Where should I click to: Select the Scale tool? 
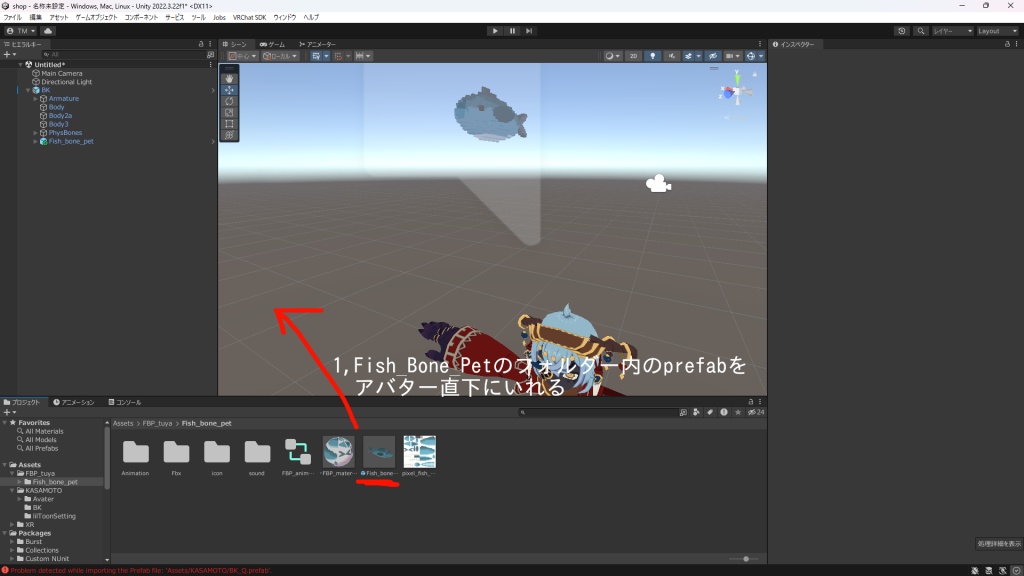[x=229, y=112]
